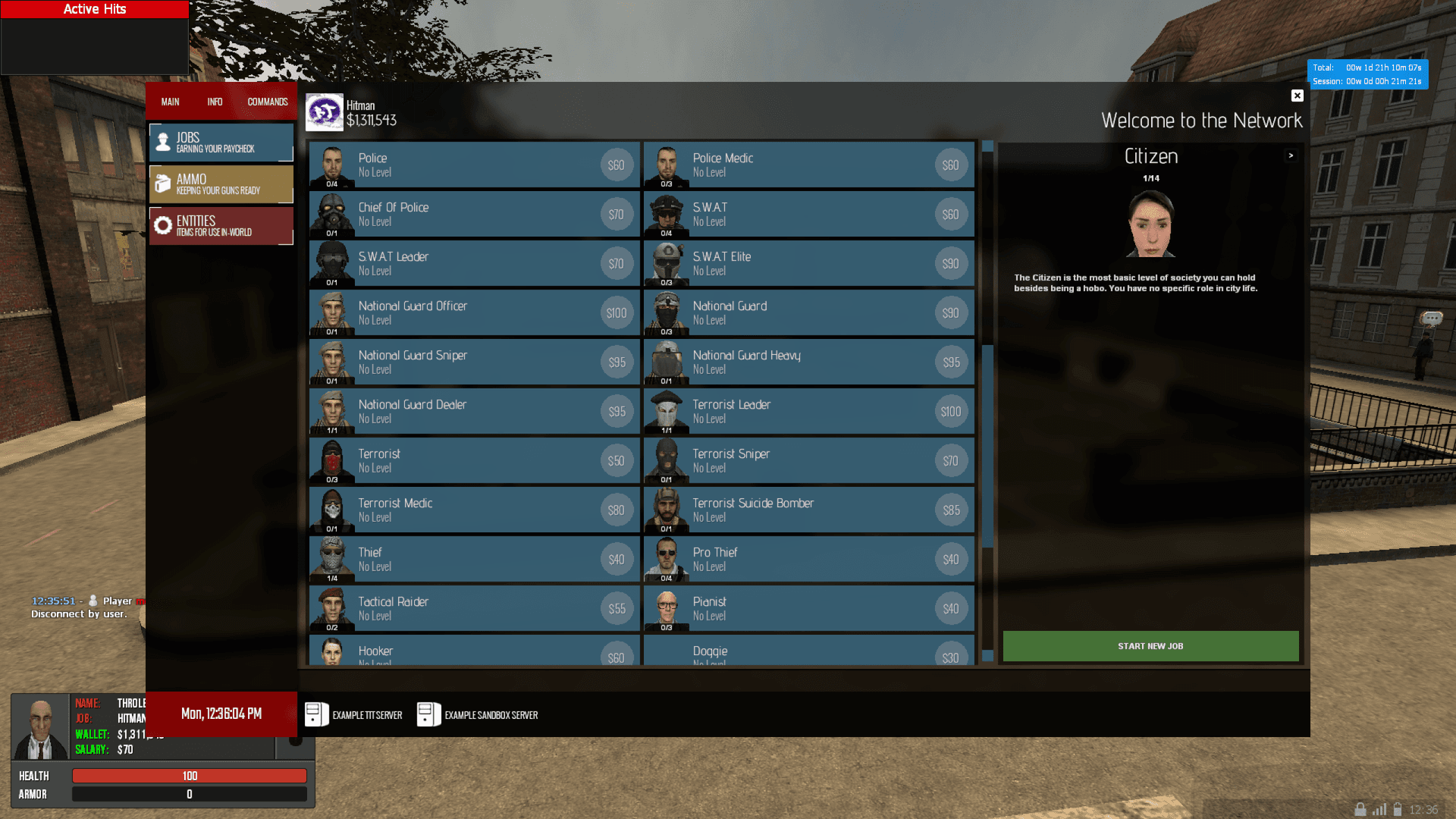Open the Info tab in job menu

[x=215, y=100]
